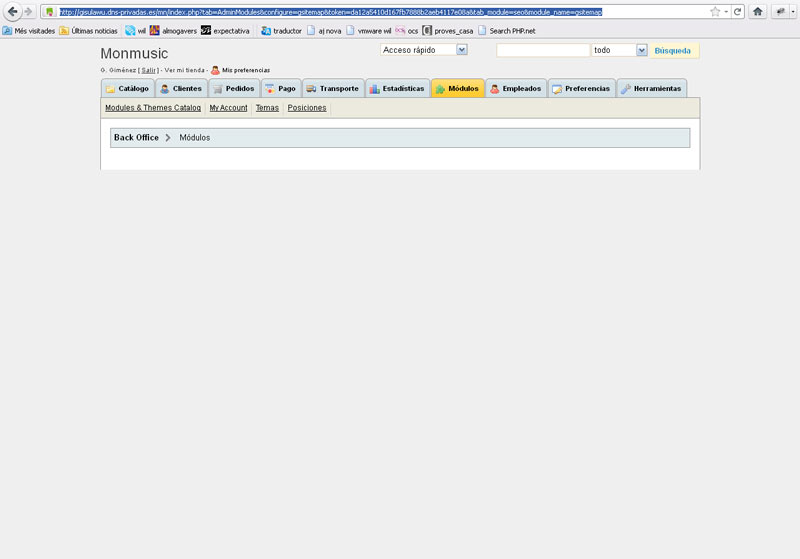
Task: Open the todo search scope dropdown
Action: click(619, 50)
